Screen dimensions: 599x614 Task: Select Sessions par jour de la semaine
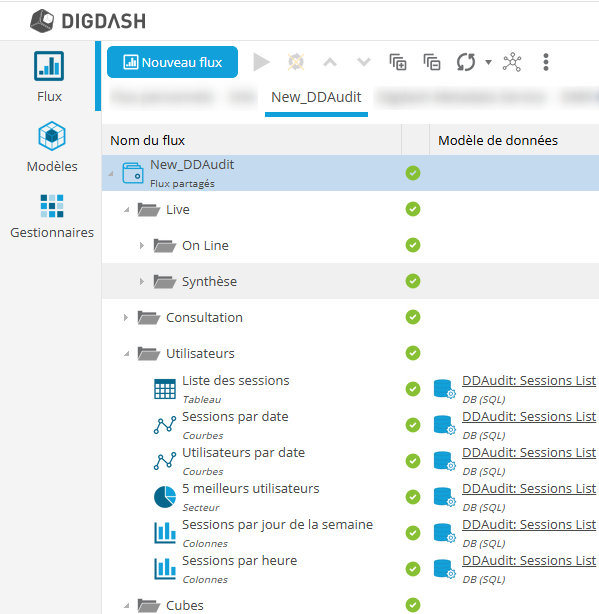[278, 525]
